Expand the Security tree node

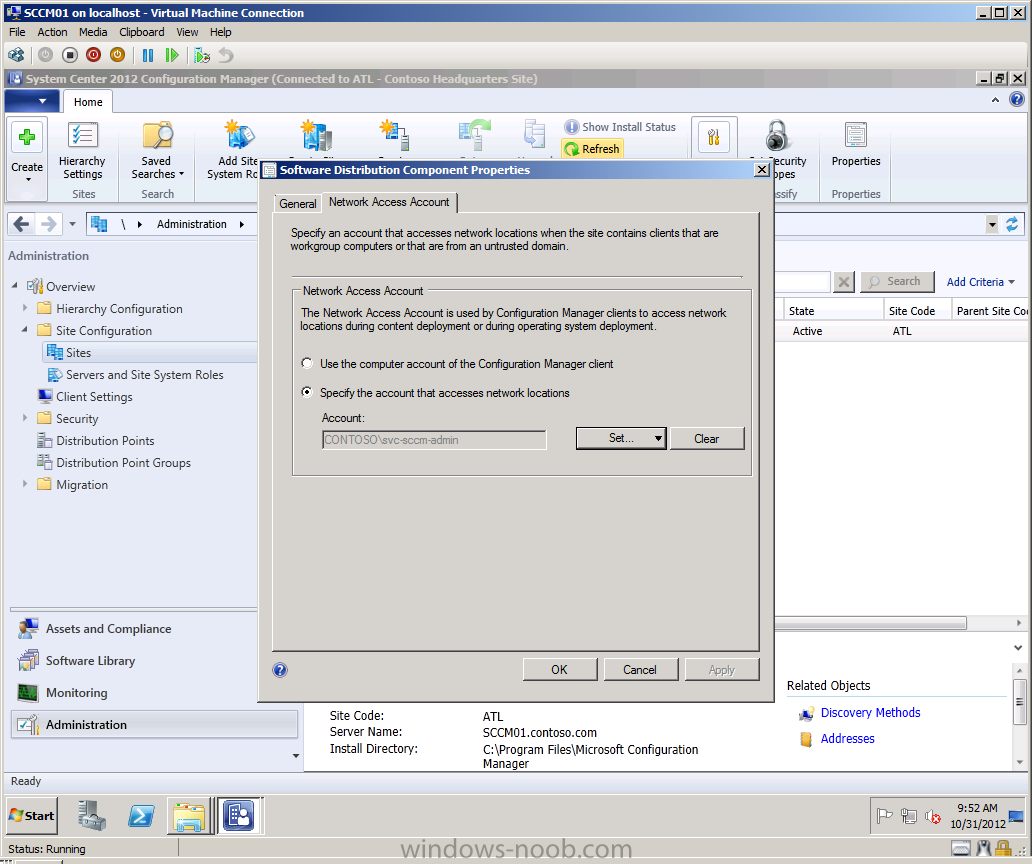click(x=25, y=418)
